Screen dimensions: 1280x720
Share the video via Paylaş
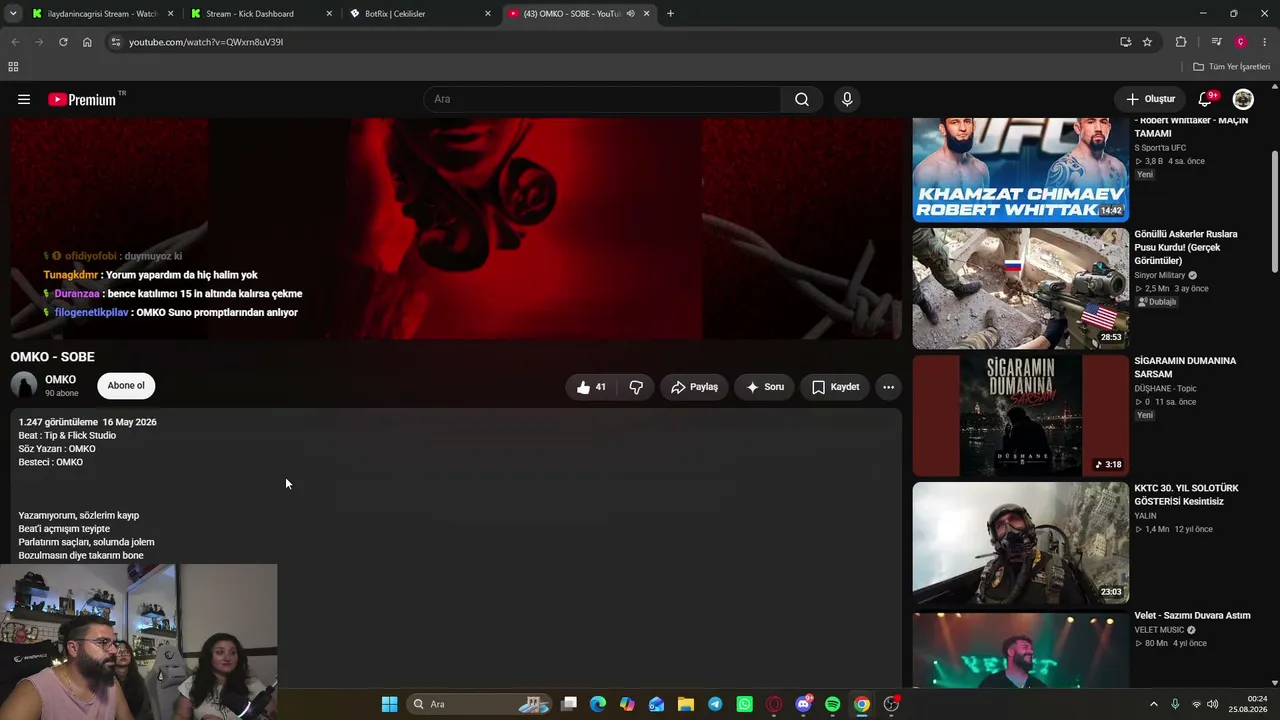694,387
